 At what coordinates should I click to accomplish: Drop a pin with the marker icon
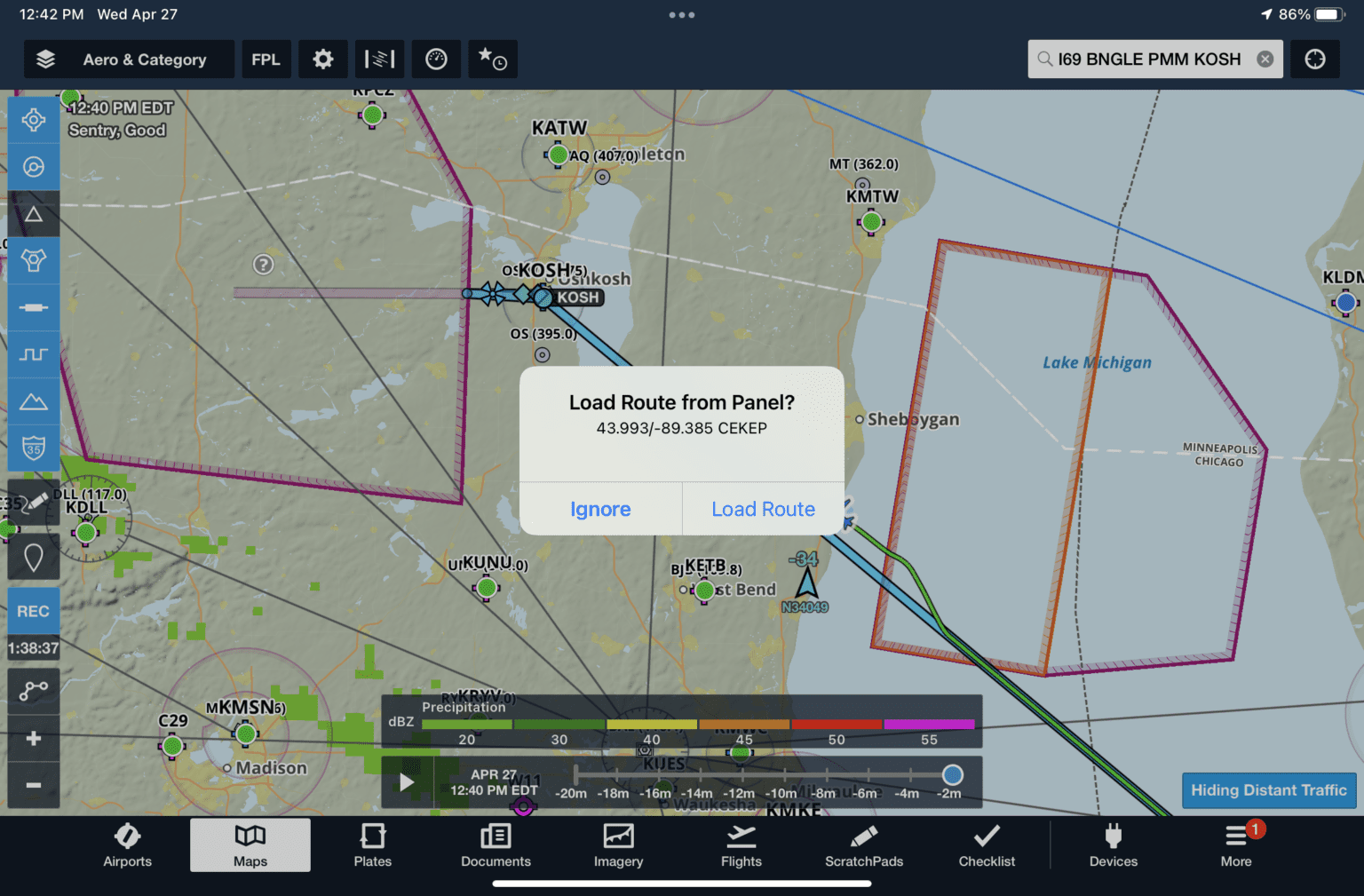click(x=34, y=557)
